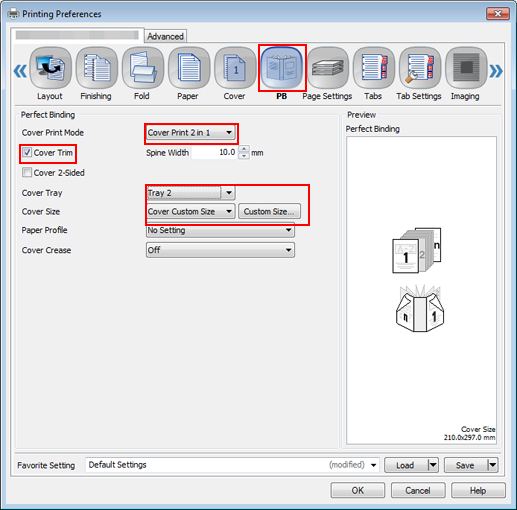Open the Favorite Setting dropdown
The height and width of the screenshot is (510, 517).
click(232, 465)
